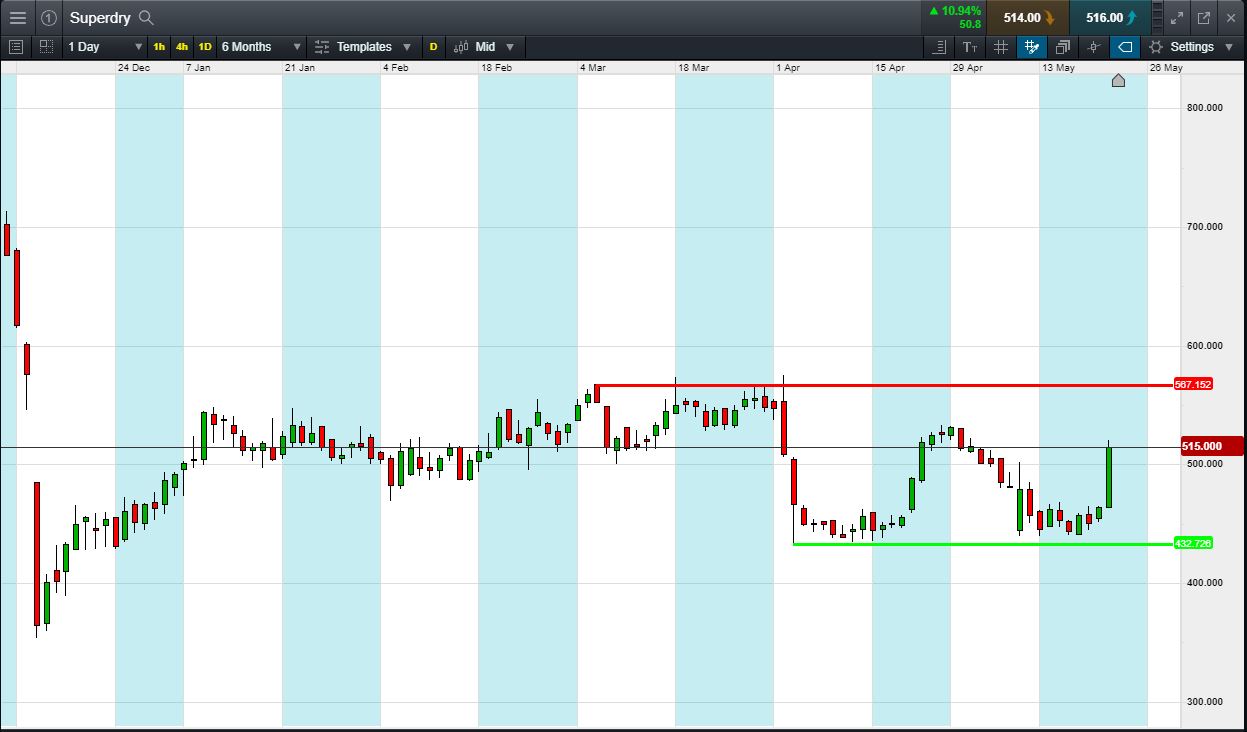The height and width of the screenshot is (732, 1247).
Task: Click the yellow D button
Action: (433, 46)
